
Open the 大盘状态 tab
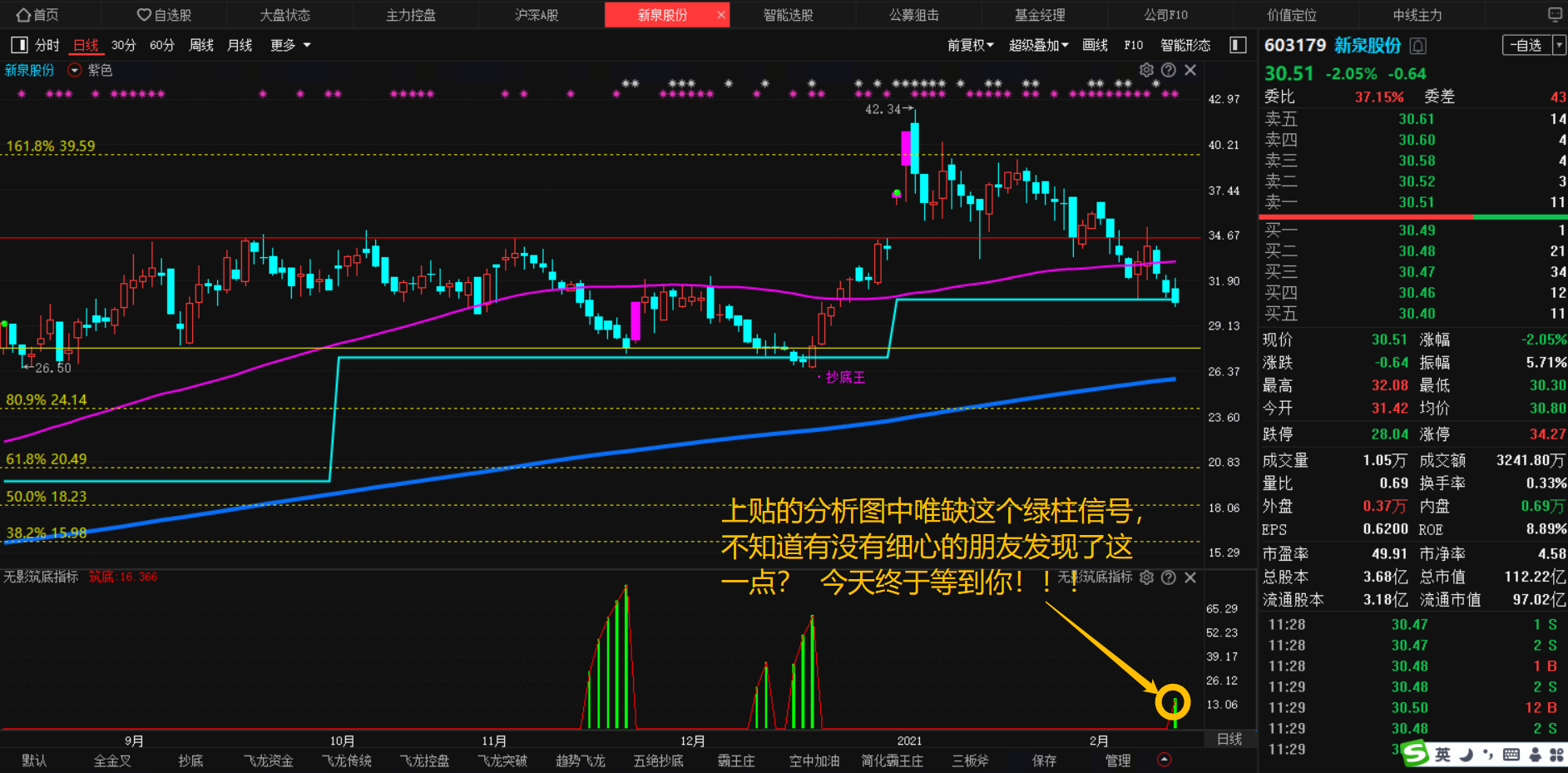[x=284, y=15]
